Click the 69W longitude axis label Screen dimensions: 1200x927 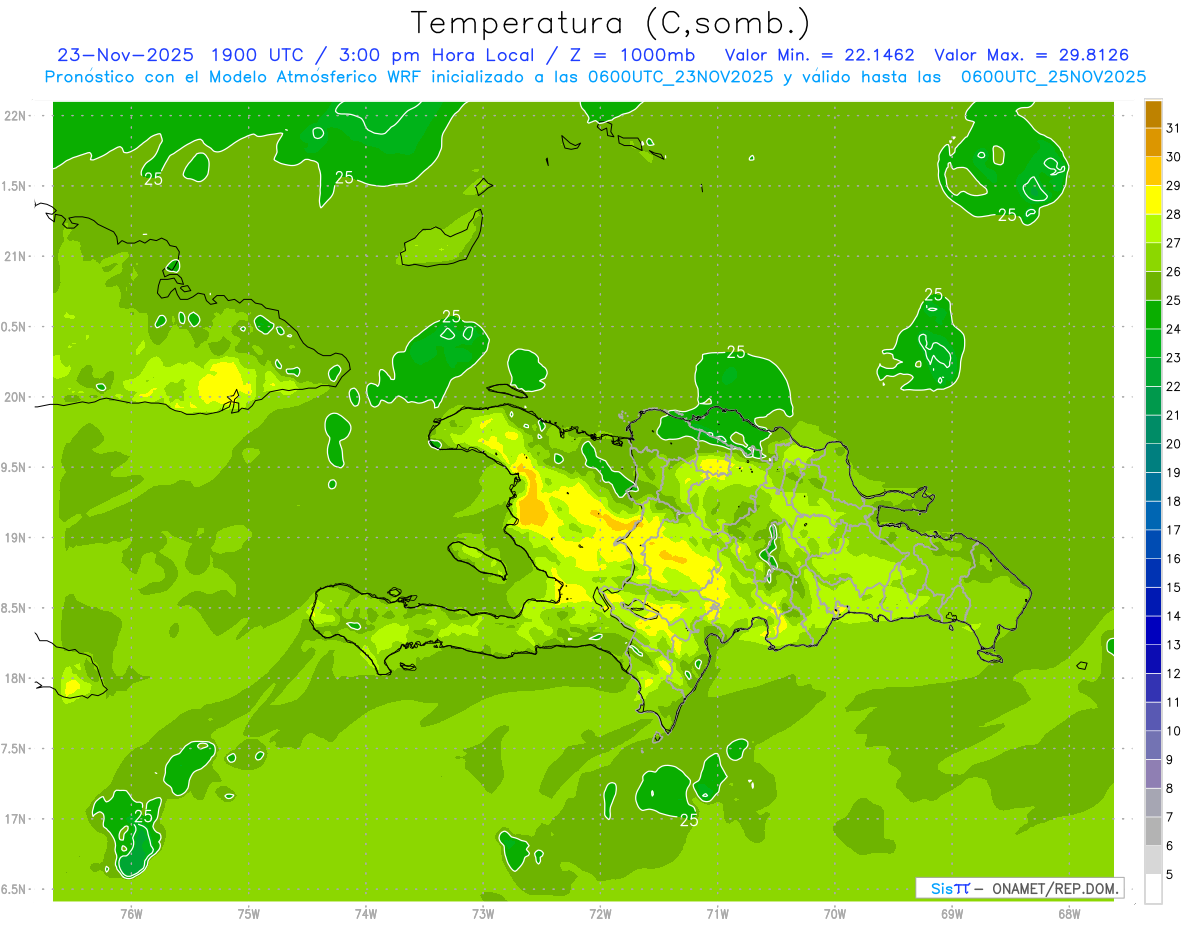tap(952, 913)
